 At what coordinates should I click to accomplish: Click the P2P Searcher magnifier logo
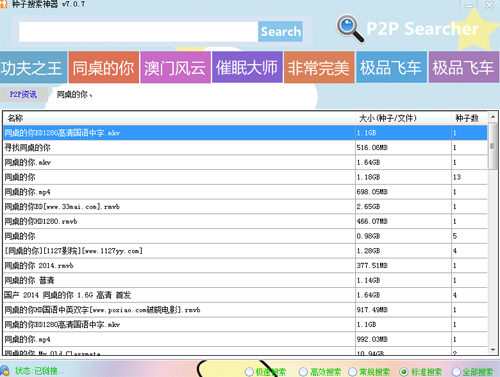pyautogui.click(x=350, y=29)
